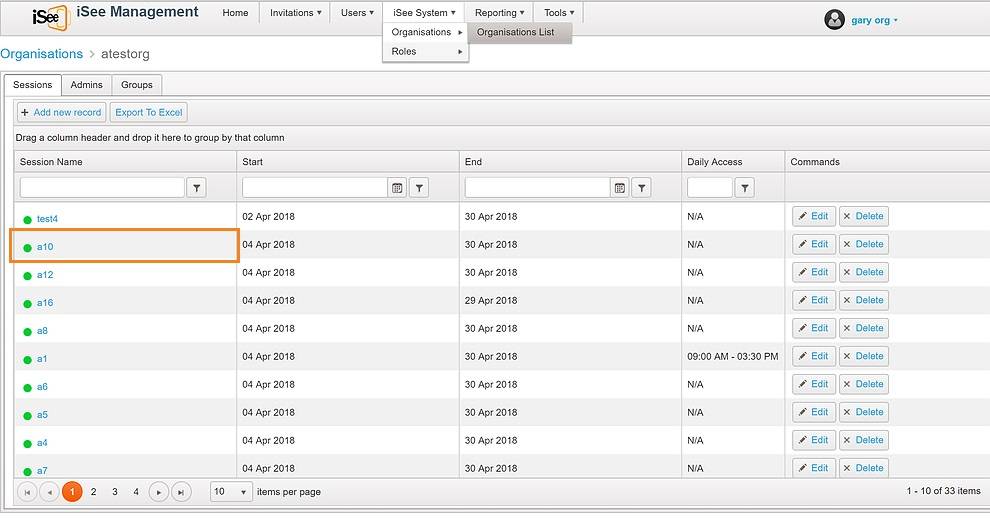
Task: Switch to the Groups tab
Action: point(137,85)
